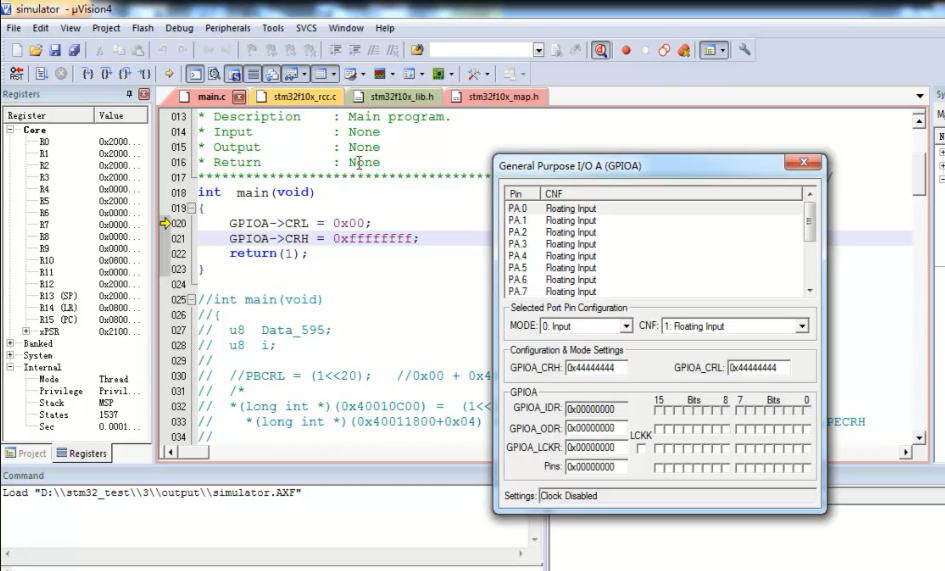Open a file with the folder icon

[x=36, y=50]
